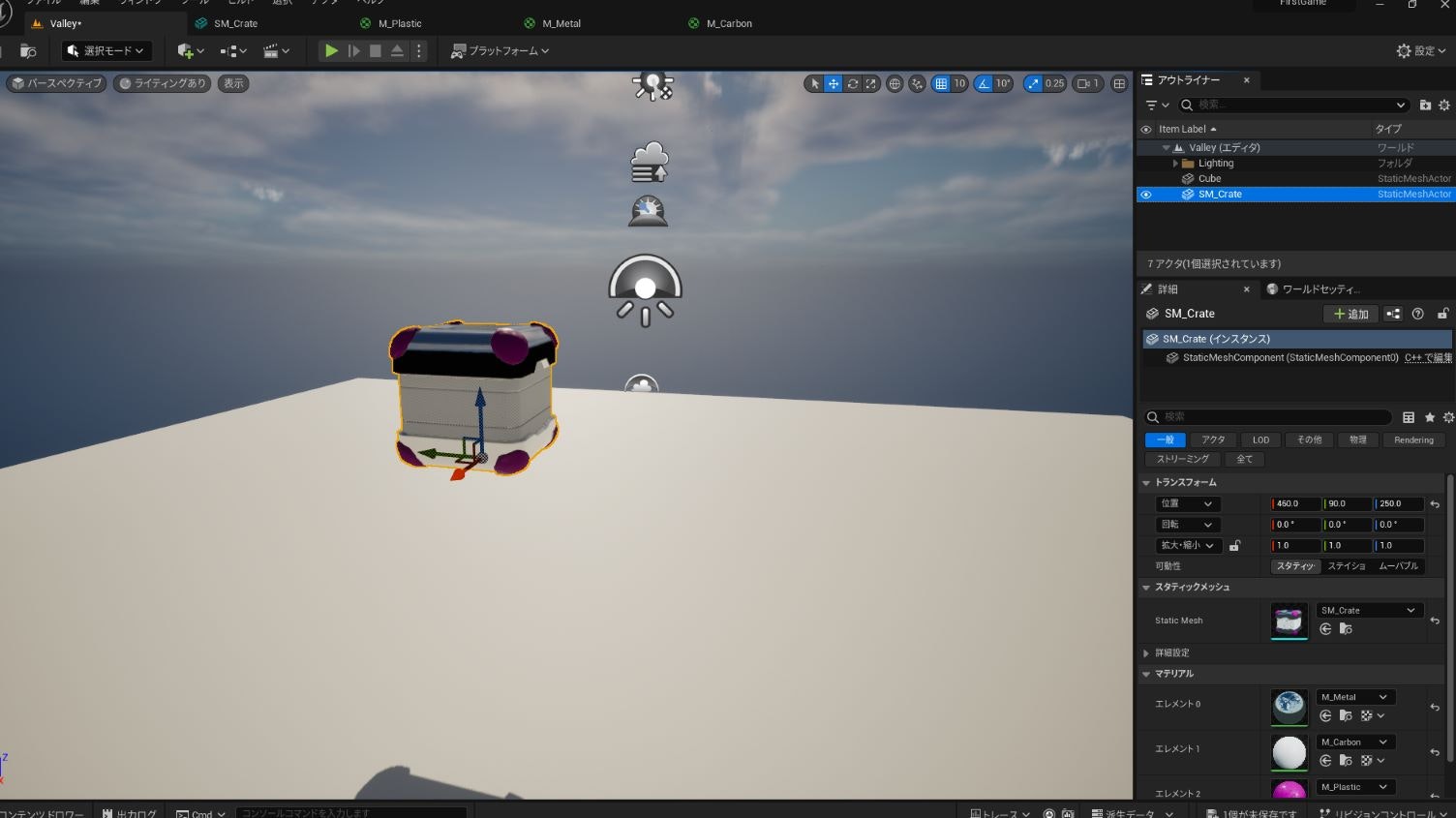The width and height of the screenshot is (1456, 818).
Task: Toggle surface snapping icon
Action: pyautogui.click(x=917, y=84)
